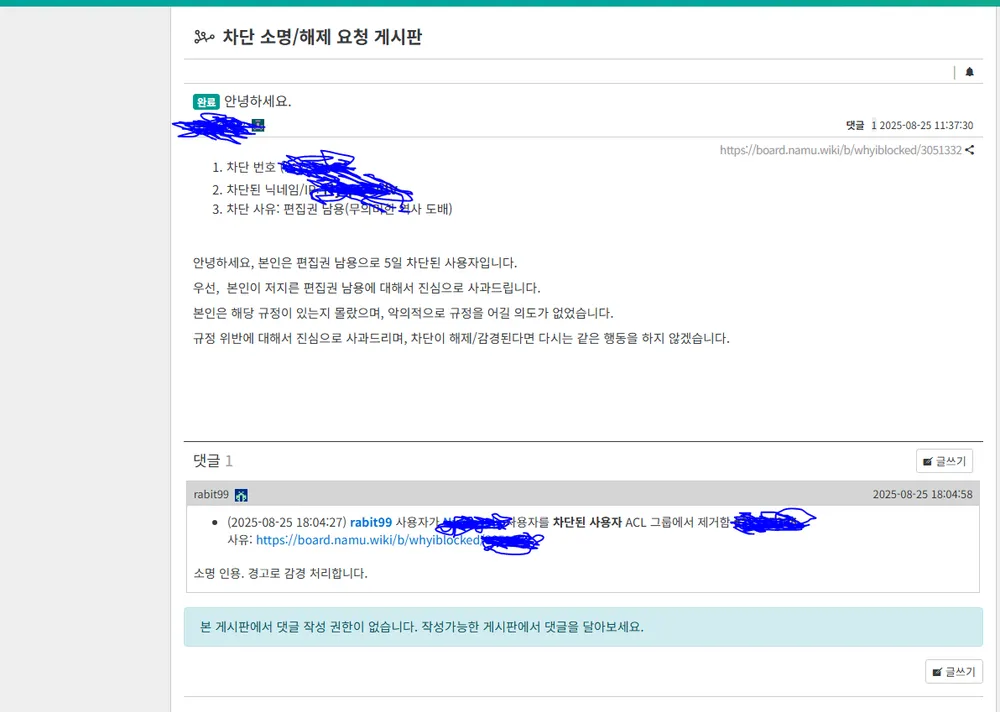Click the author's badge icon near the post header

(258, 125)
